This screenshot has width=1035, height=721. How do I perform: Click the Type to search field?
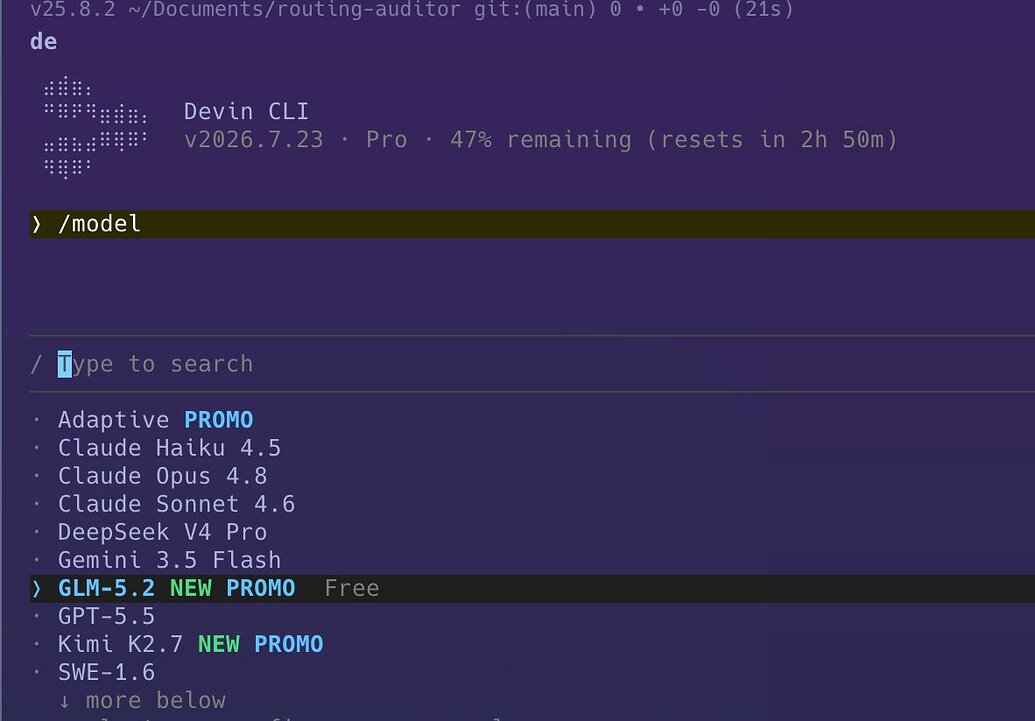pos(532,364)
